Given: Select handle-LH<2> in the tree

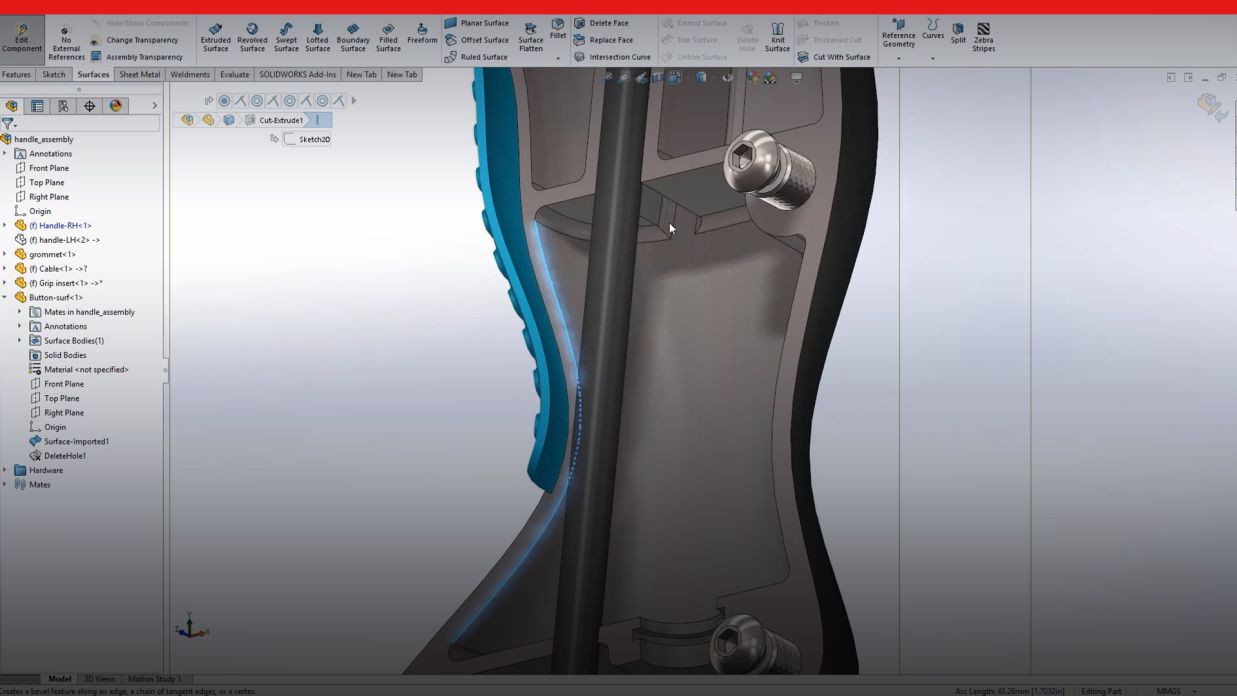Looking at the screenshot, I should coord(57,240).
